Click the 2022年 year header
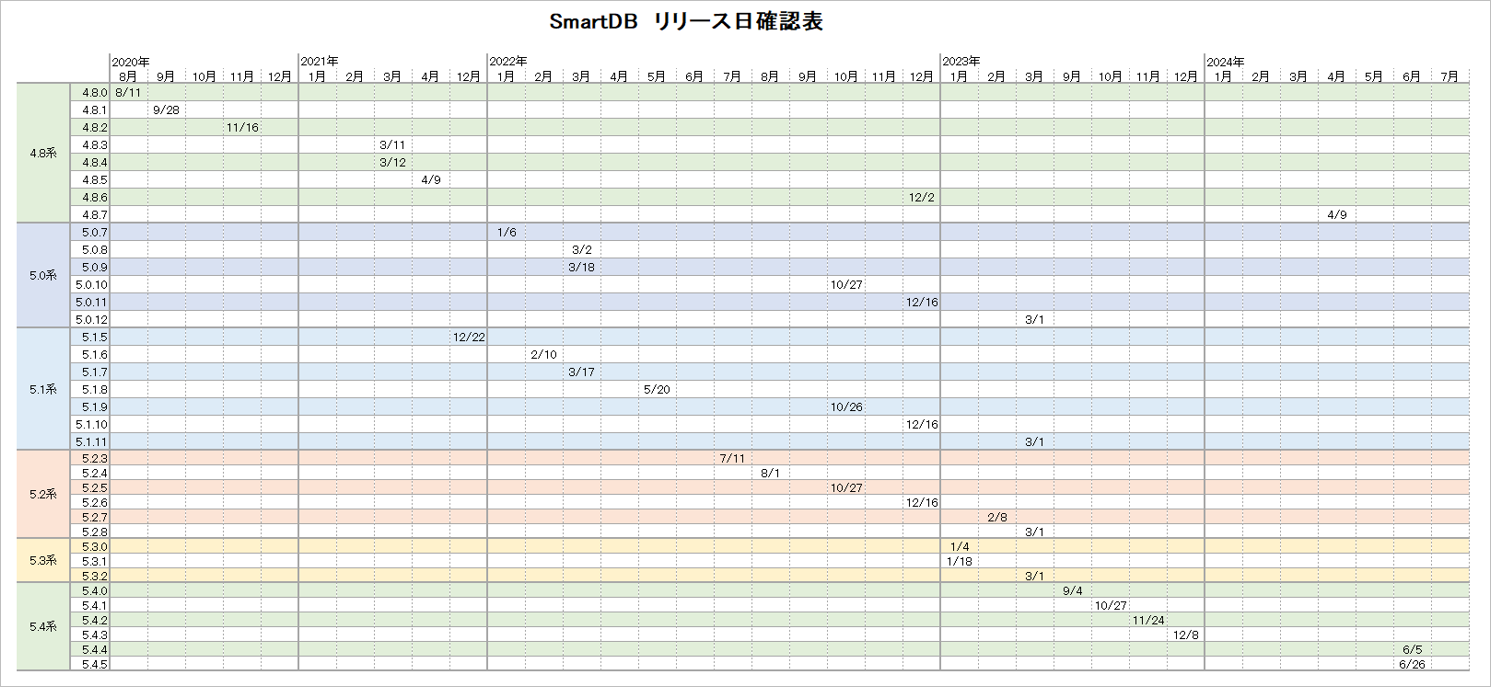 pyautogui.click(x=508, y=62)
